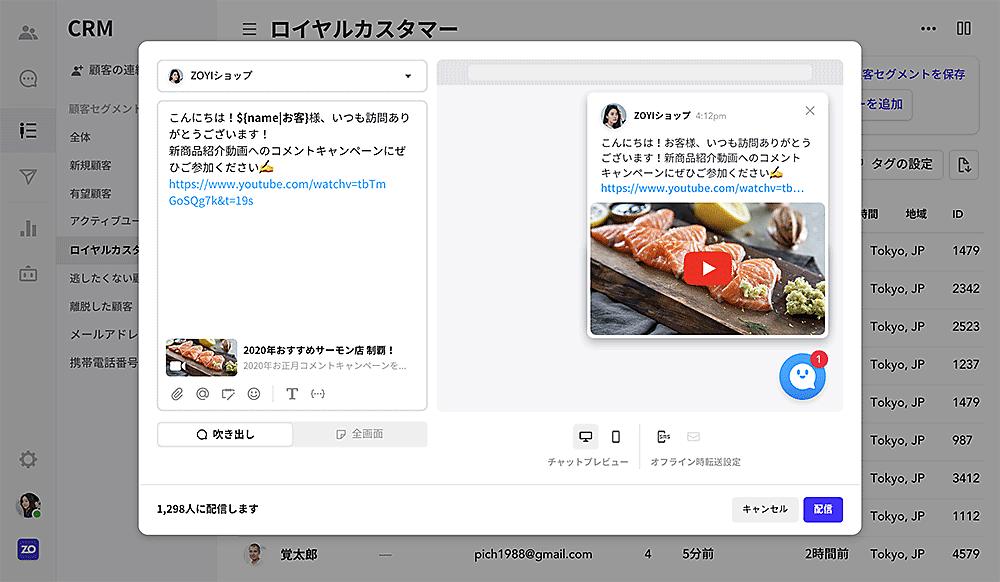Select the 吹き出し tab
Screen dimensions: 1000x582
pos(225,434)
